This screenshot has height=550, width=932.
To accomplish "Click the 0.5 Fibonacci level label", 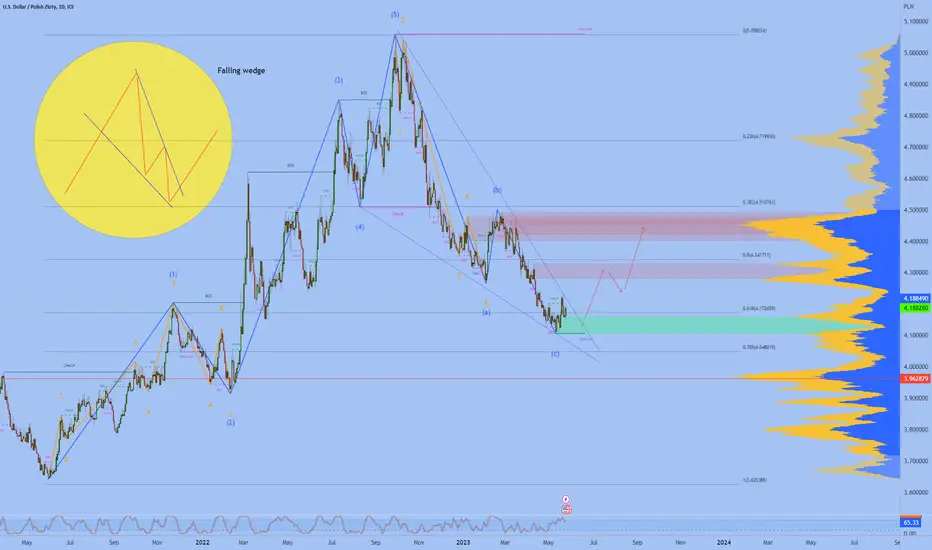I will [x=756, y=255].
